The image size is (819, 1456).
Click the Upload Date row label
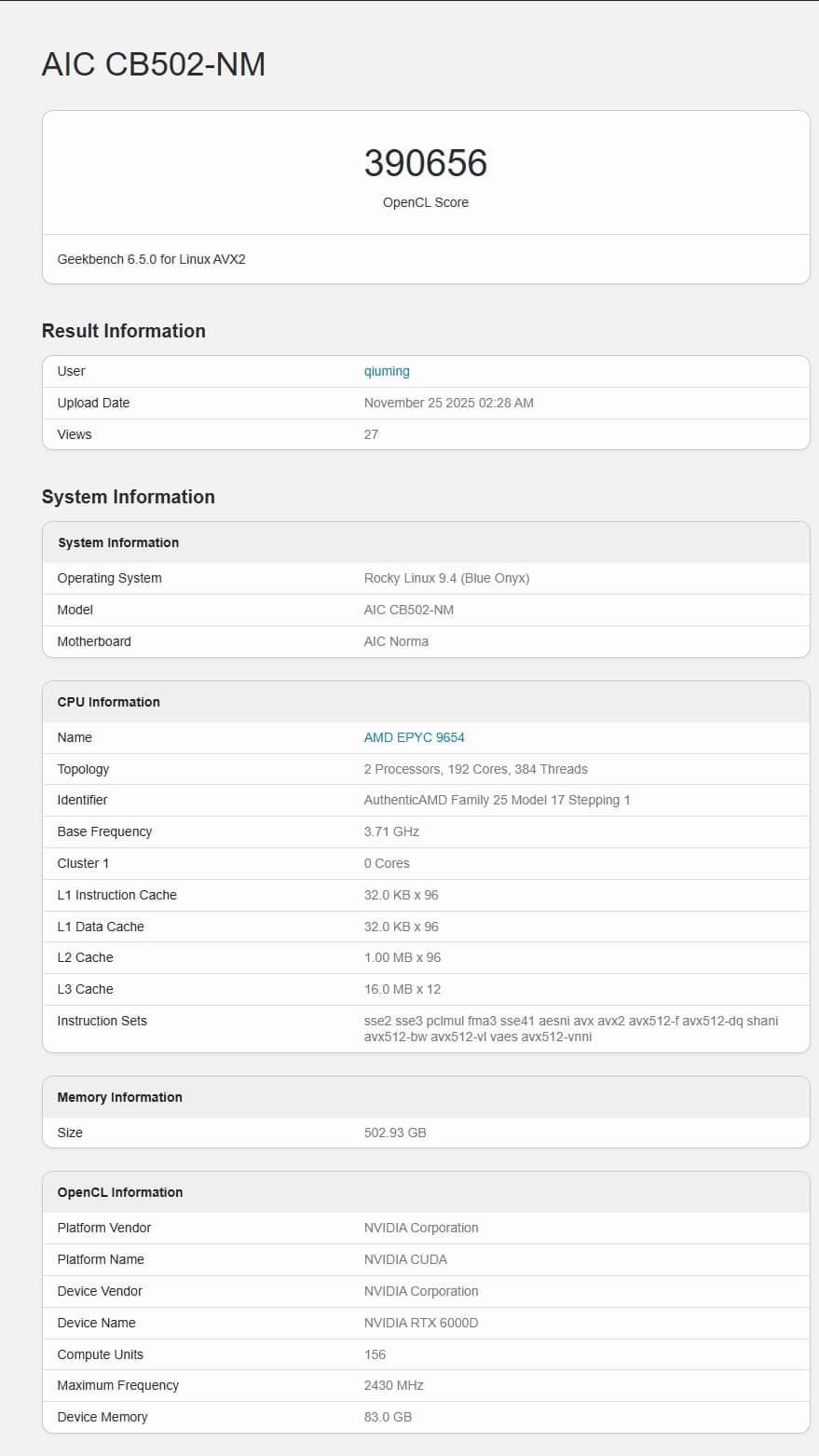(x=93, y=403)
